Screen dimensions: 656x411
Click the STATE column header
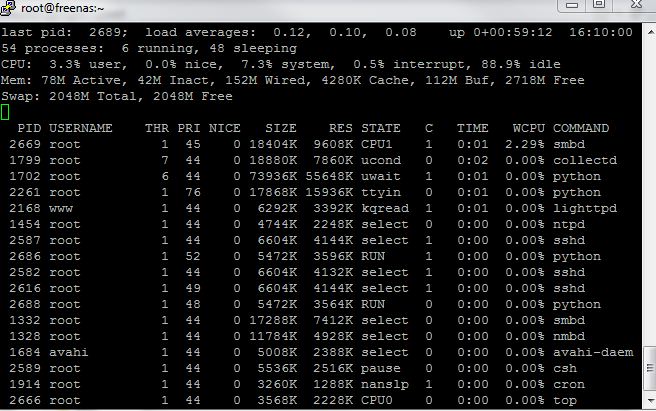(381, 128)
